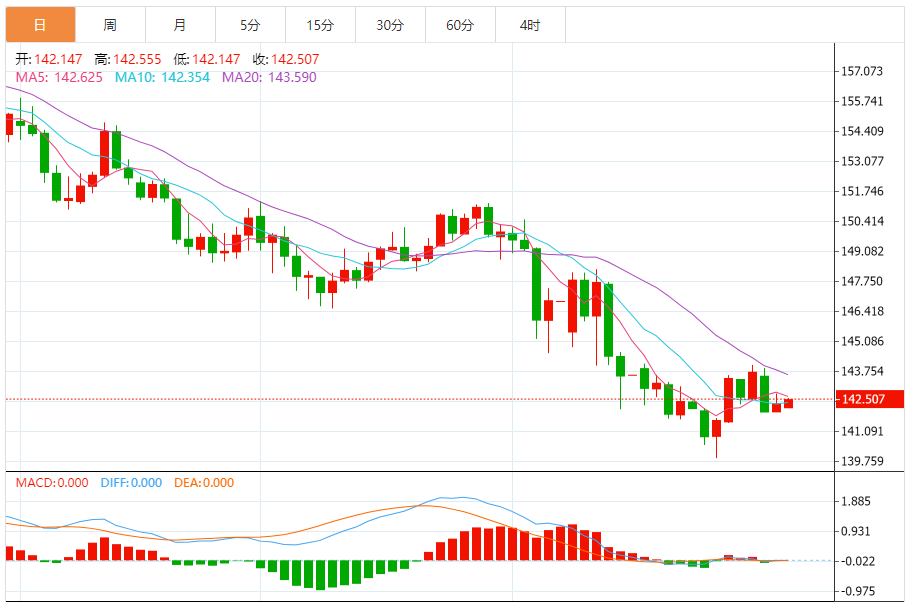
Task: Click the -0.022 MACD axis label
Action: point(858,561)
